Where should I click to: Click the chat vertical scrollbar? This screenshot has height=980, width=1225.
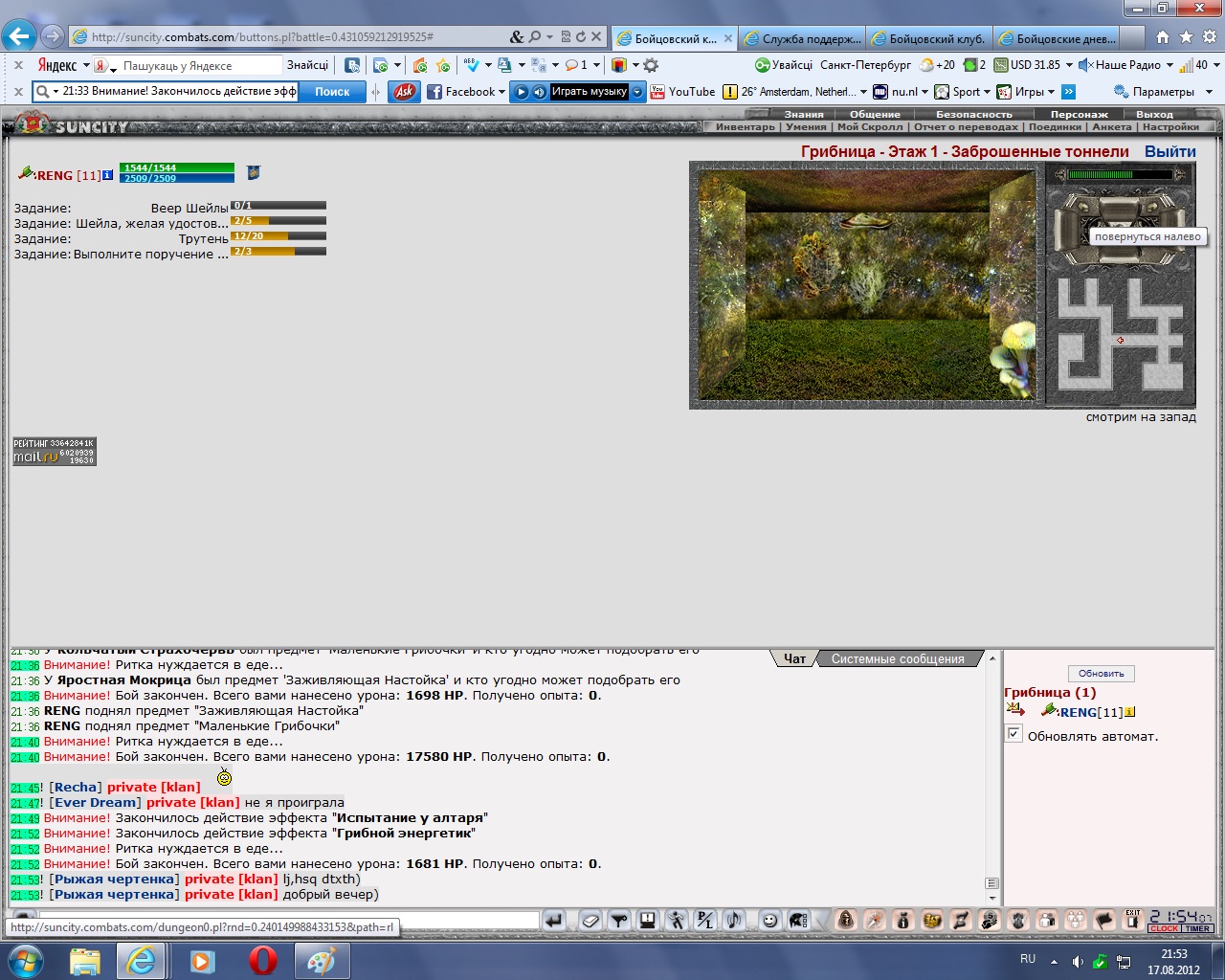click(992, 777)
